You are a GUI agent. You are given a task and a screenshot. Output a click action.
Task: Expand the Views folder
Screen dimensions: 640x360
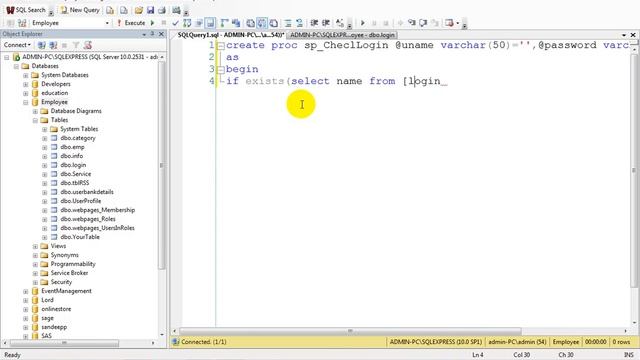(x=35, y=246)
